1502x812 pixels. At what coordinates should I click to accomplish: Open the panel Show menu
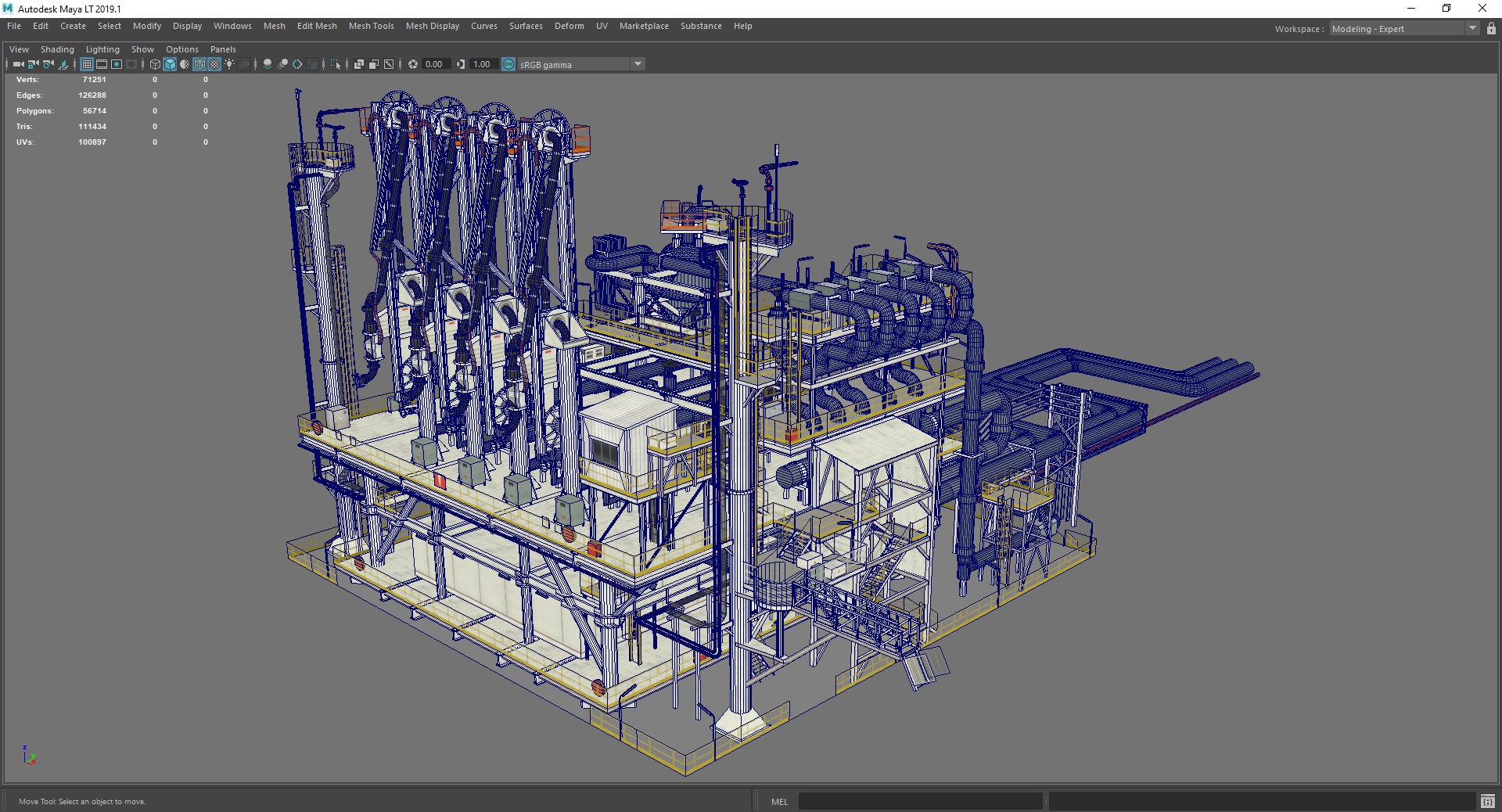[142, 49]
